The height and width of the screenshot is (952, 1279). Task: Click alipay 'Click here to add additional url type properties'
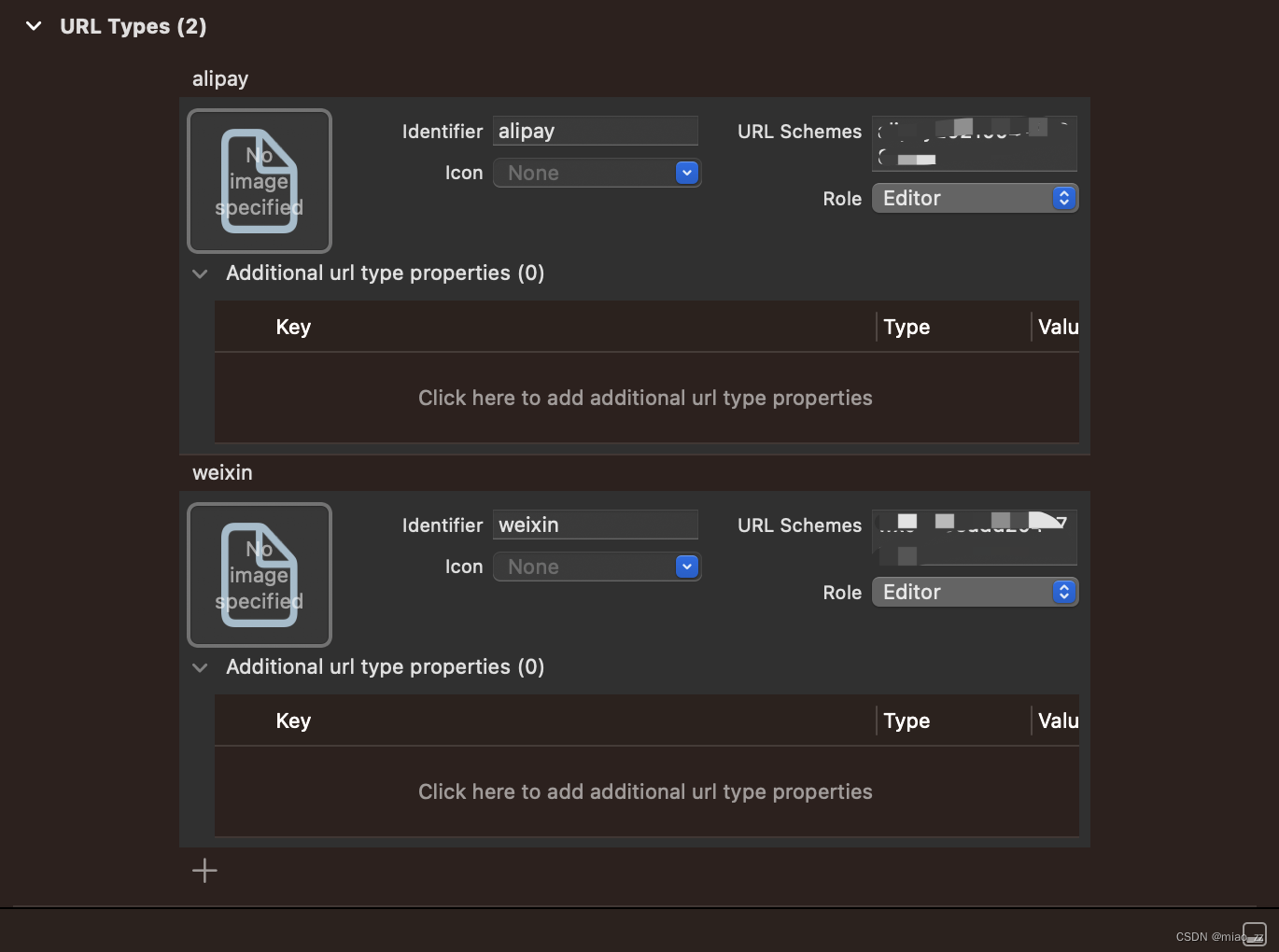coord(645,398)
